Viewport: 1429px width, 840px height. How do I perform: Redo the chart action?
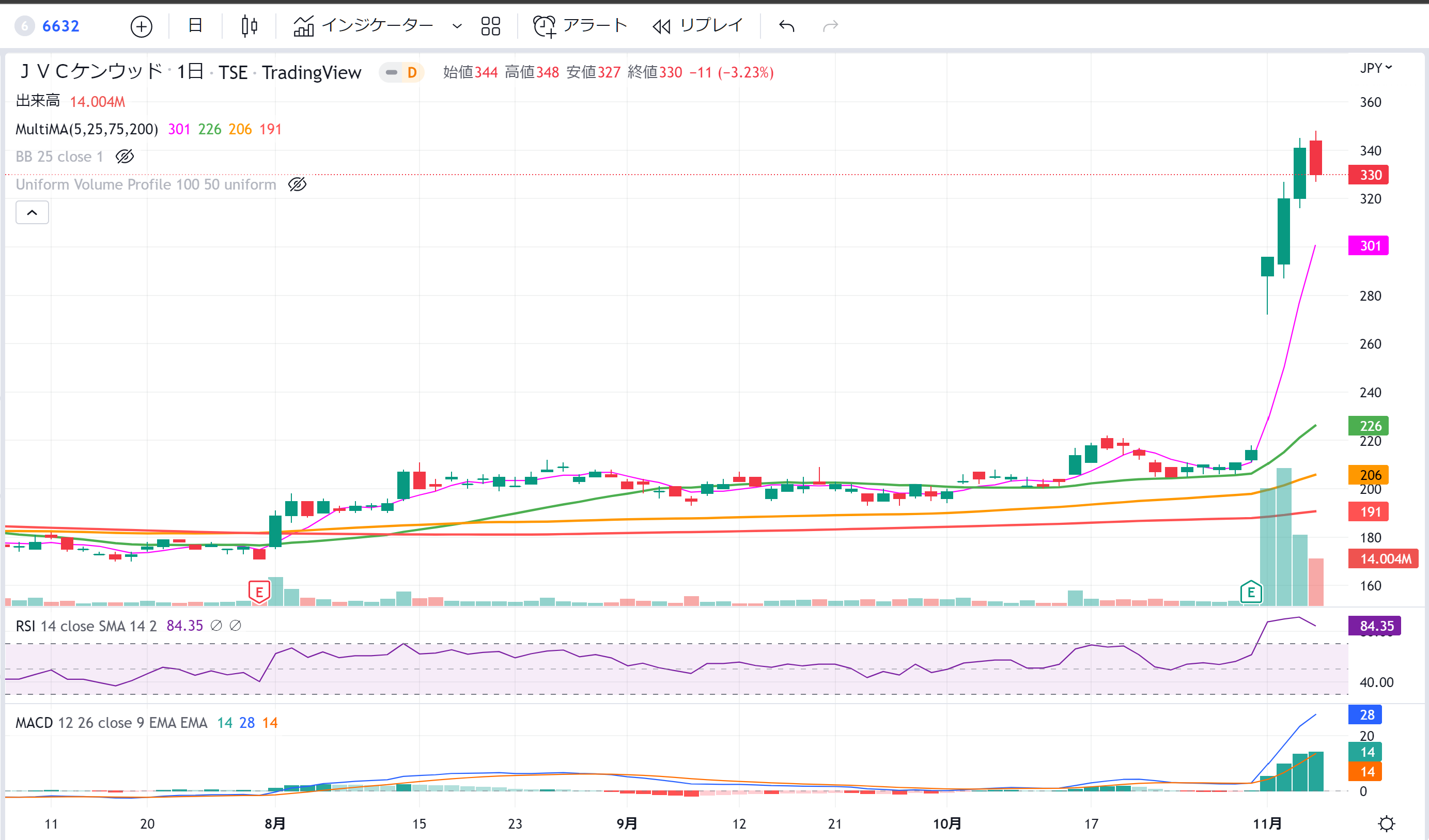click(830, 26)
